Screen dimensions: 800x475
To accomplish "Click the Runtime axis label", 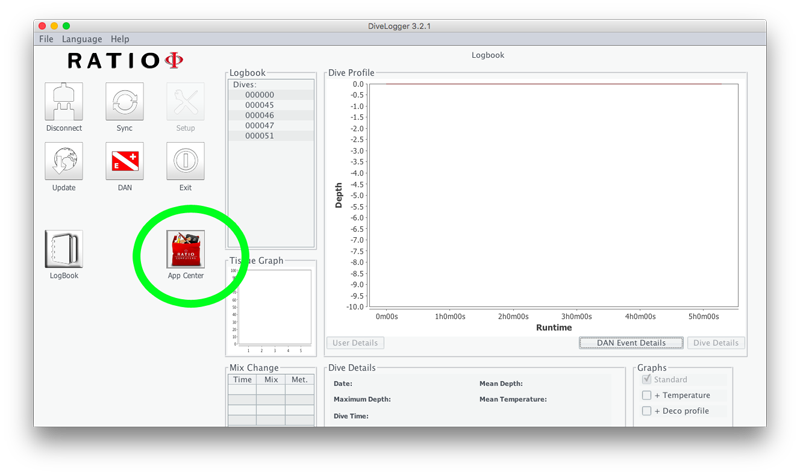I will tap(554, 328).
